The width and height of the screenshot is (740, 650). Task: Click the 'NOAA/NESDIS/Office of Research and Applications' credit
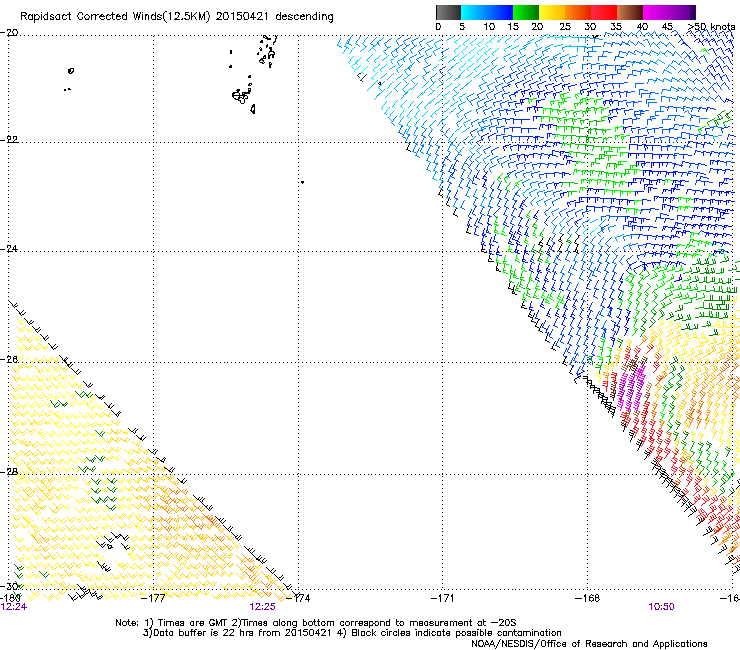(x=589, y=644)
